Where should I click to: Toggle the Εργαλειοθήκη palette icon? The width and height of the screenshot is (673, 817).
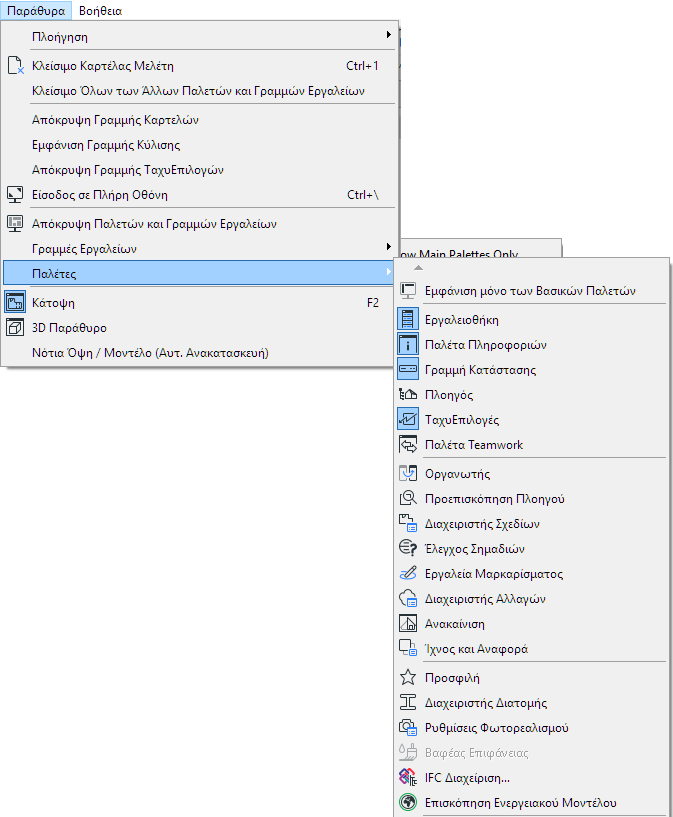tap(408, 319)
